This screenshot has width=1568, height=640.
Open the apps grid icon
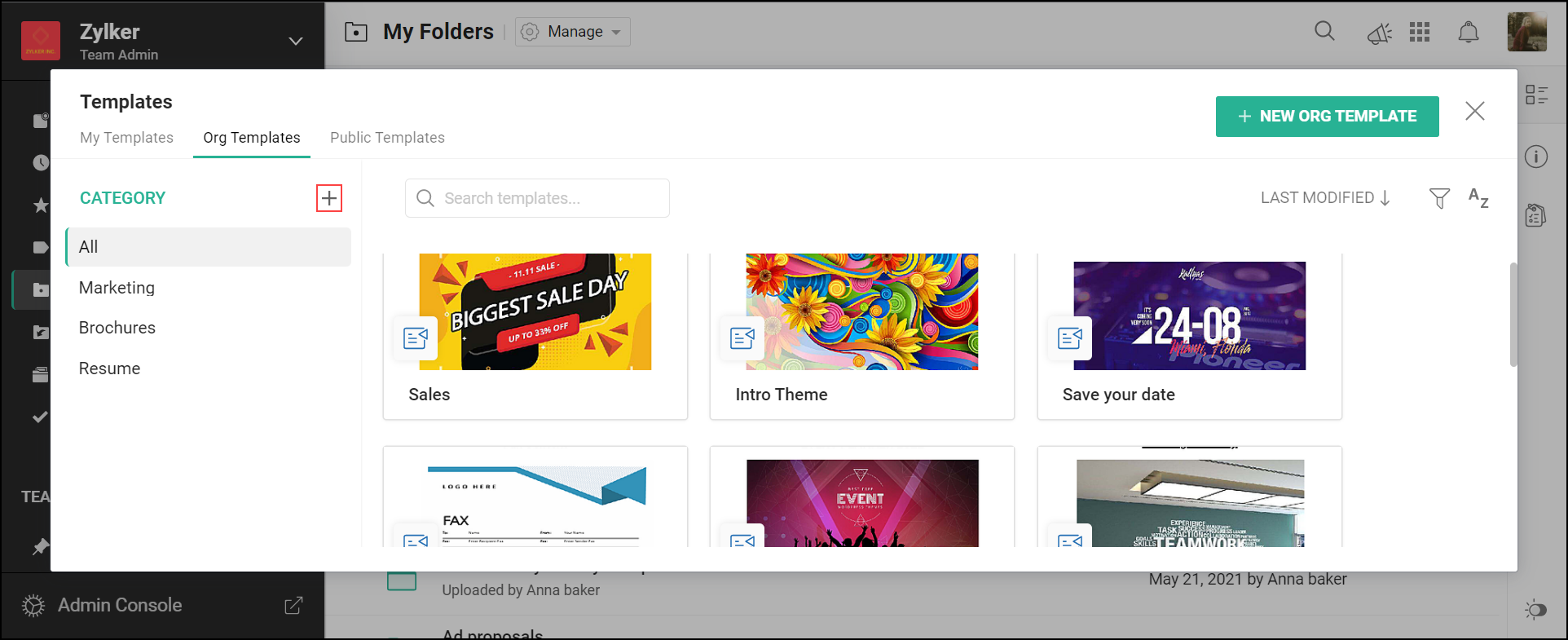pos(1420,33)
